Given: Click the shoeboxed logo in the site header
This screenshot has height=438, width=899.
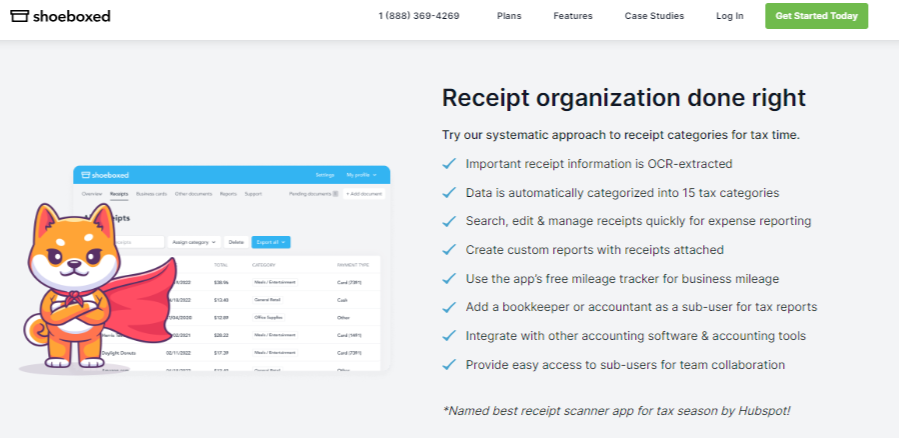Looking at the screenshot, I should tap(60, 16).
